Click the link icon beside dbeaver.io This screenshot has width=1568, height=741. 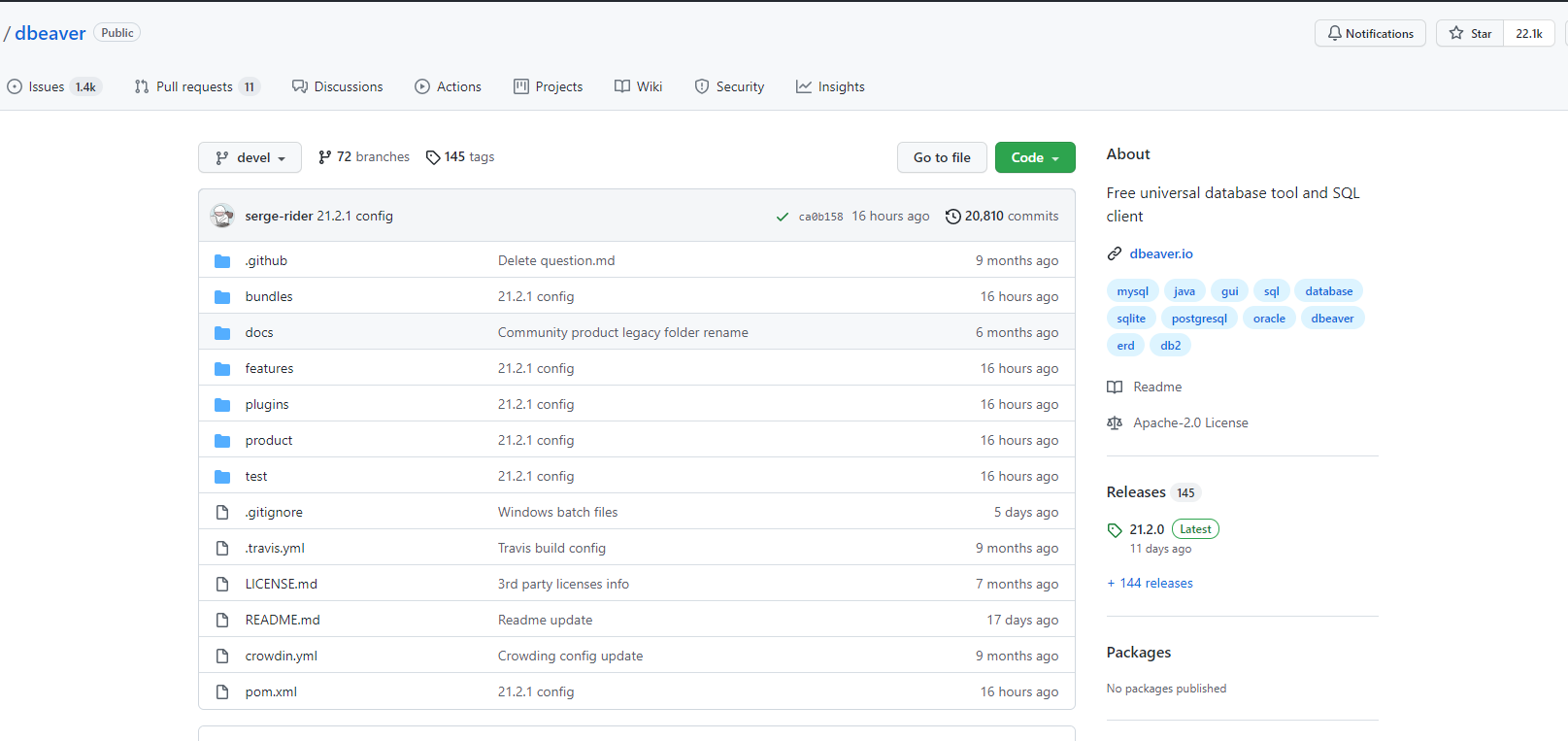pyautogui.click(x=1115, y=254)
